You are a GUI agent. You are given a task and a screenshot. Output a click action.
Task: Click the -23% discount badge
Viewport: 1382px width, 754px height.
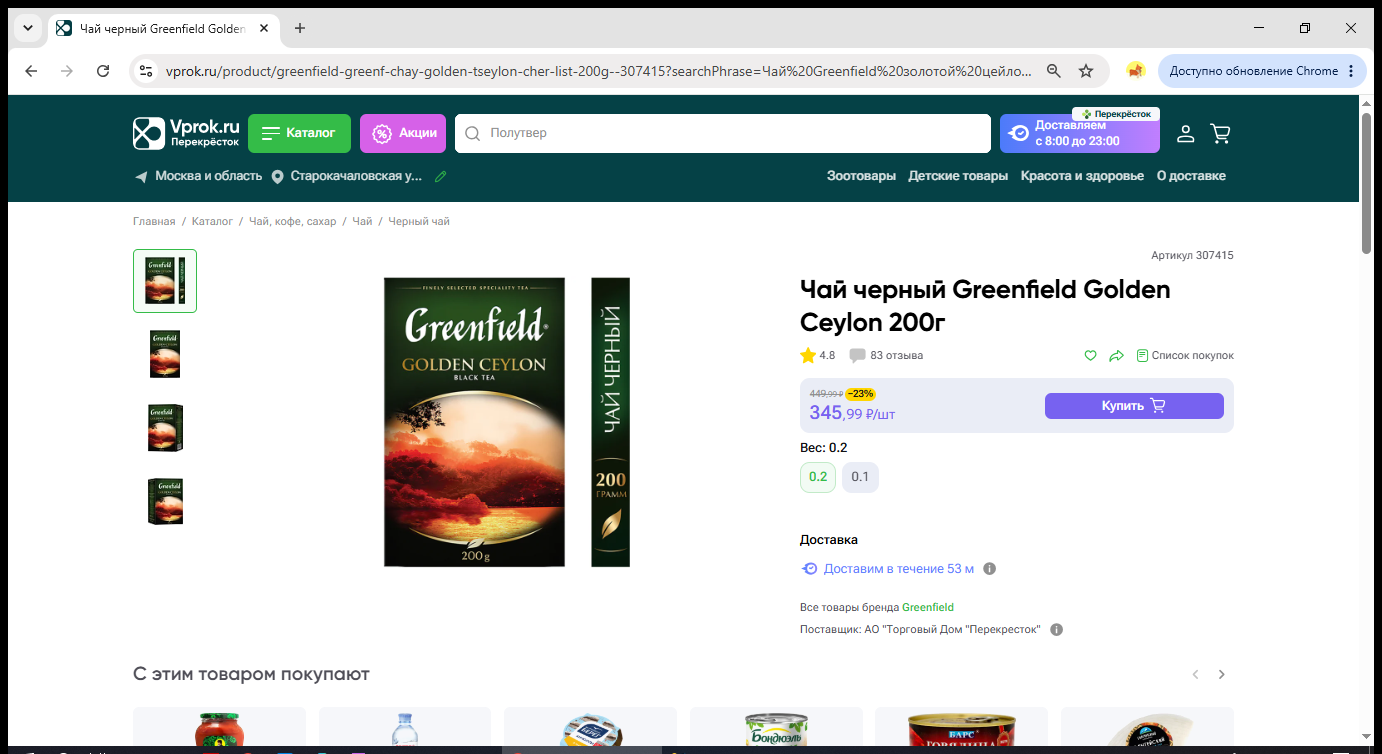(x=860, y=394)
